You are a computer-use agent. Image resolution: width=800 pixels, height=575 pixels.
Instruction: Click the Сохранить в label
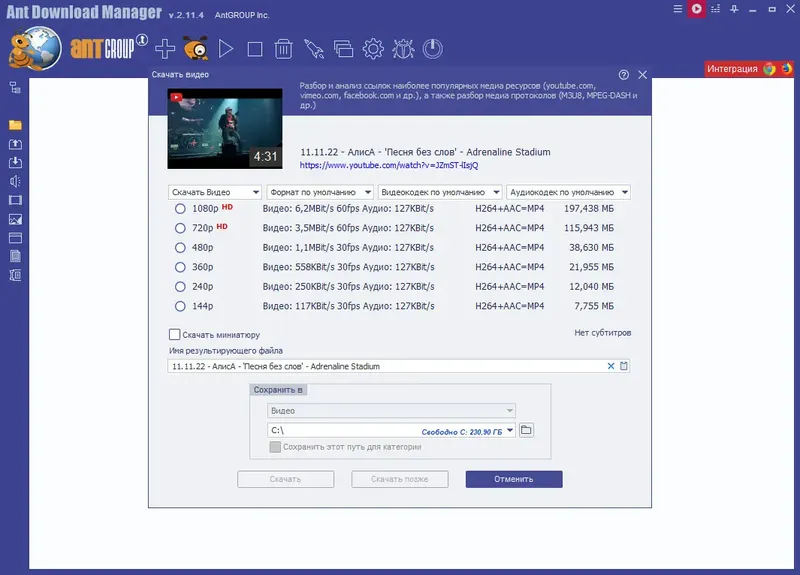[x=278, y=390]
